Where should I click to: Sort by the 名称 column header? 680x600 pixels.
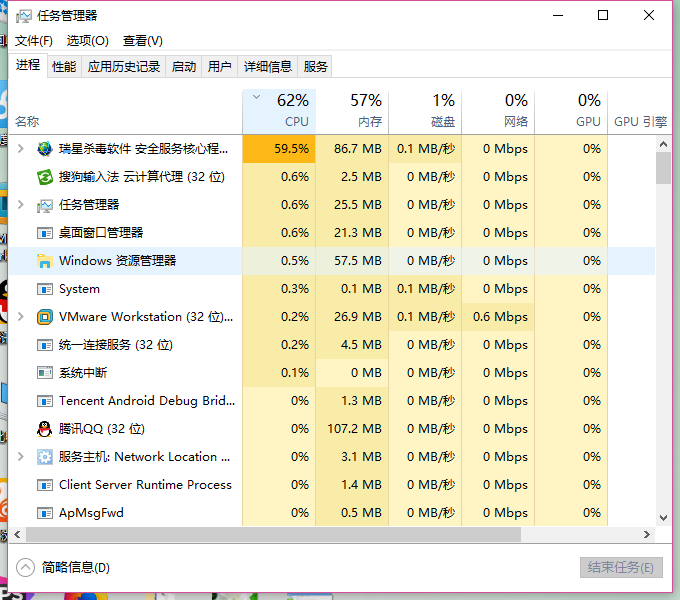pyautogui.click(x=125, y=111)
